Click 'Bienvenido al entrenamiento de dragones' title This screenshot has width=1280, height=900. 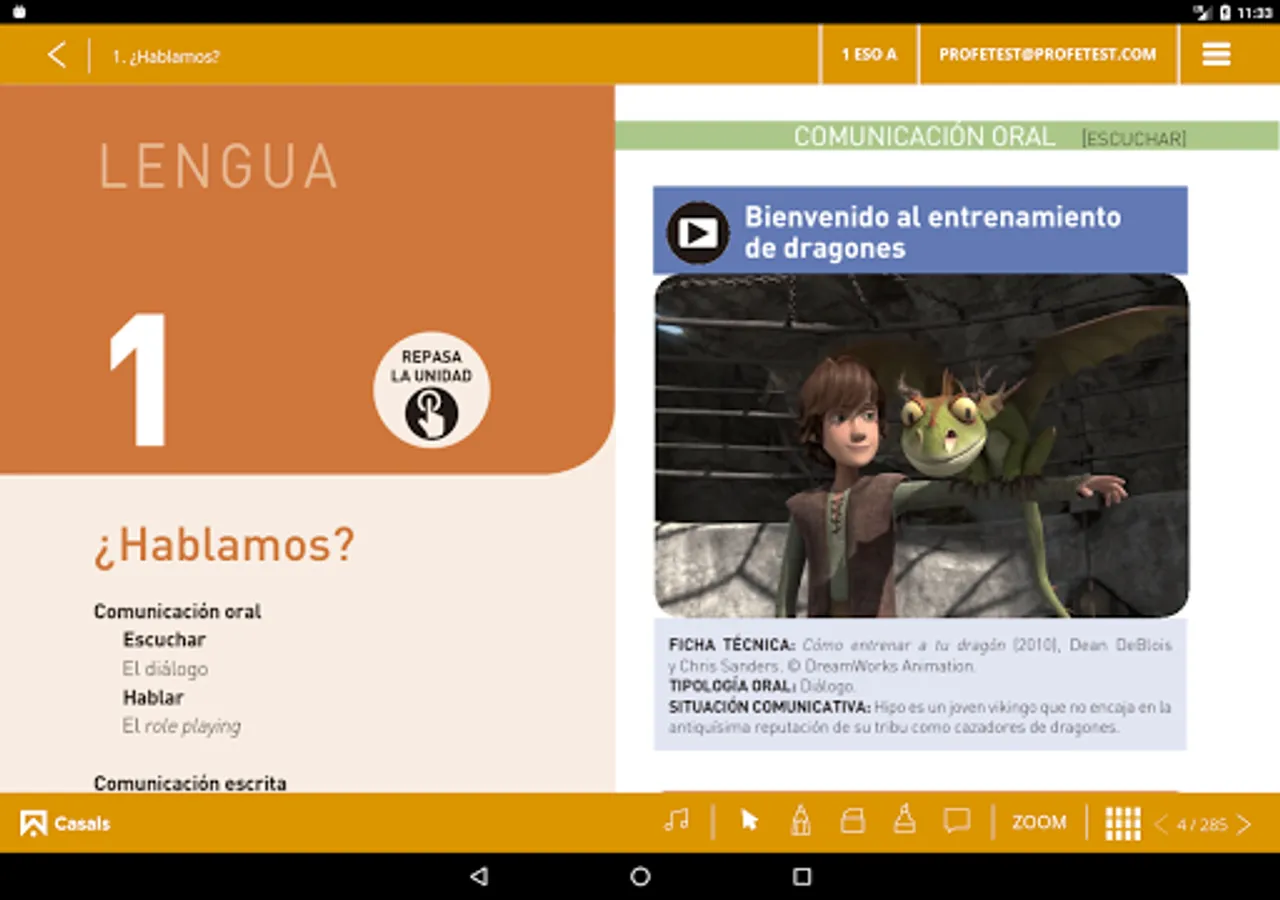coord(933,232)
